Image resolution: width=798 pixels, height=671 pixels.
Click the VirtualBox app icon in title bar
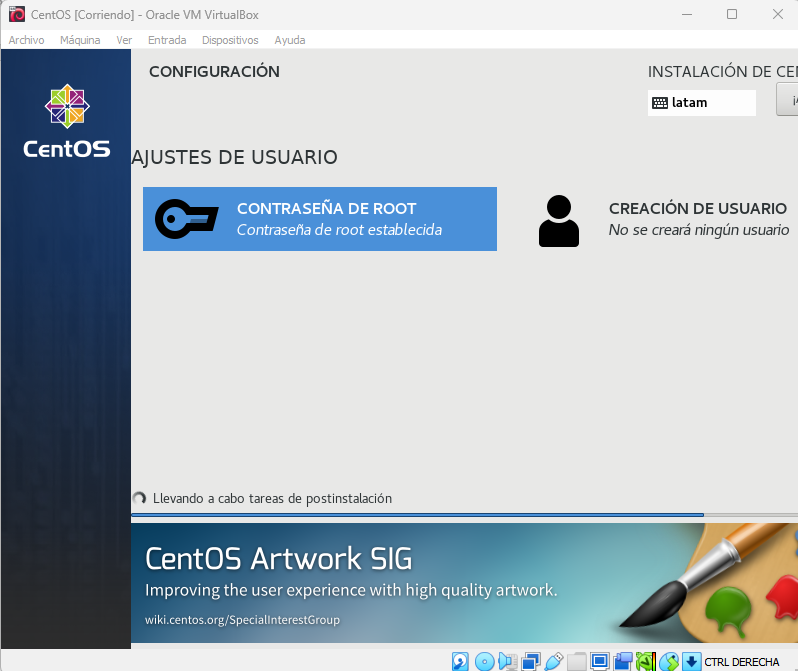16,14
